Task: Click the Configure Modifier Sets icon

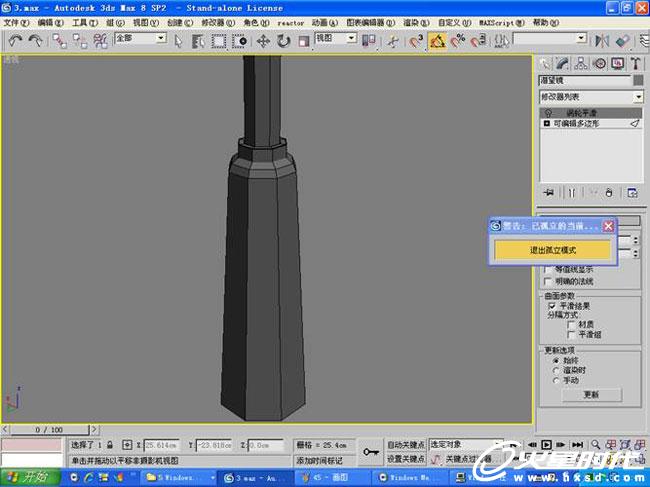Action: [632, 193]
